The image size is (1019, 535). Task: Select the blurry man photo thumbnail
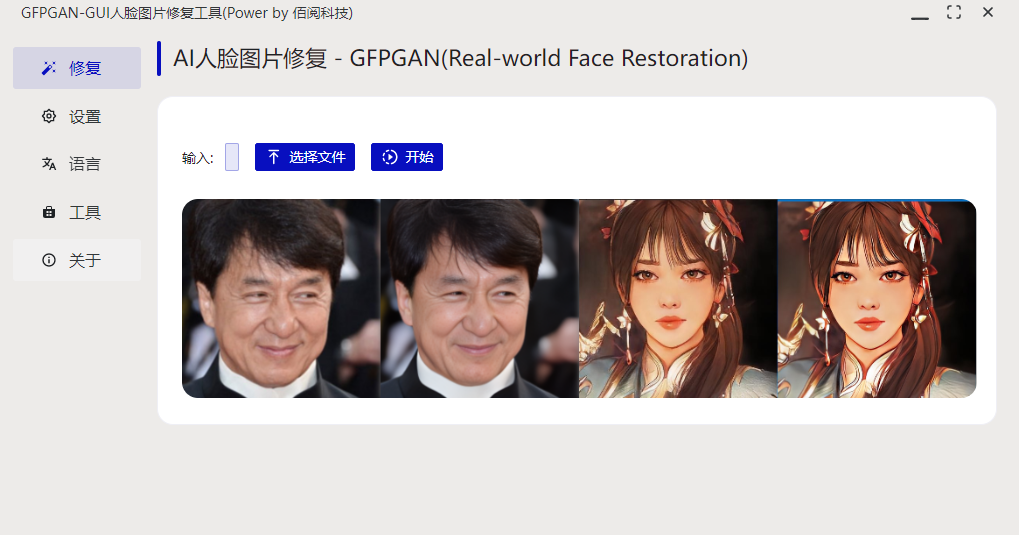click(x=281, y=298)
